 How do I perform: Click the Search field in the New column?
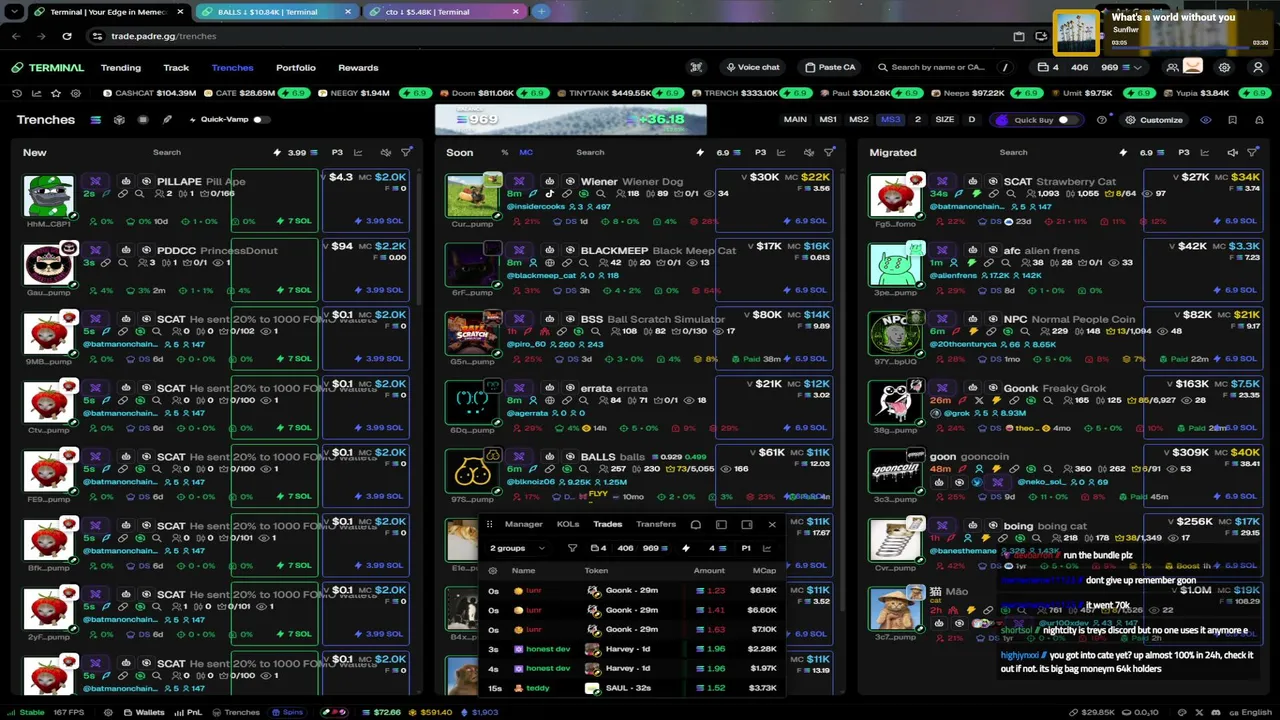point(167,153)
